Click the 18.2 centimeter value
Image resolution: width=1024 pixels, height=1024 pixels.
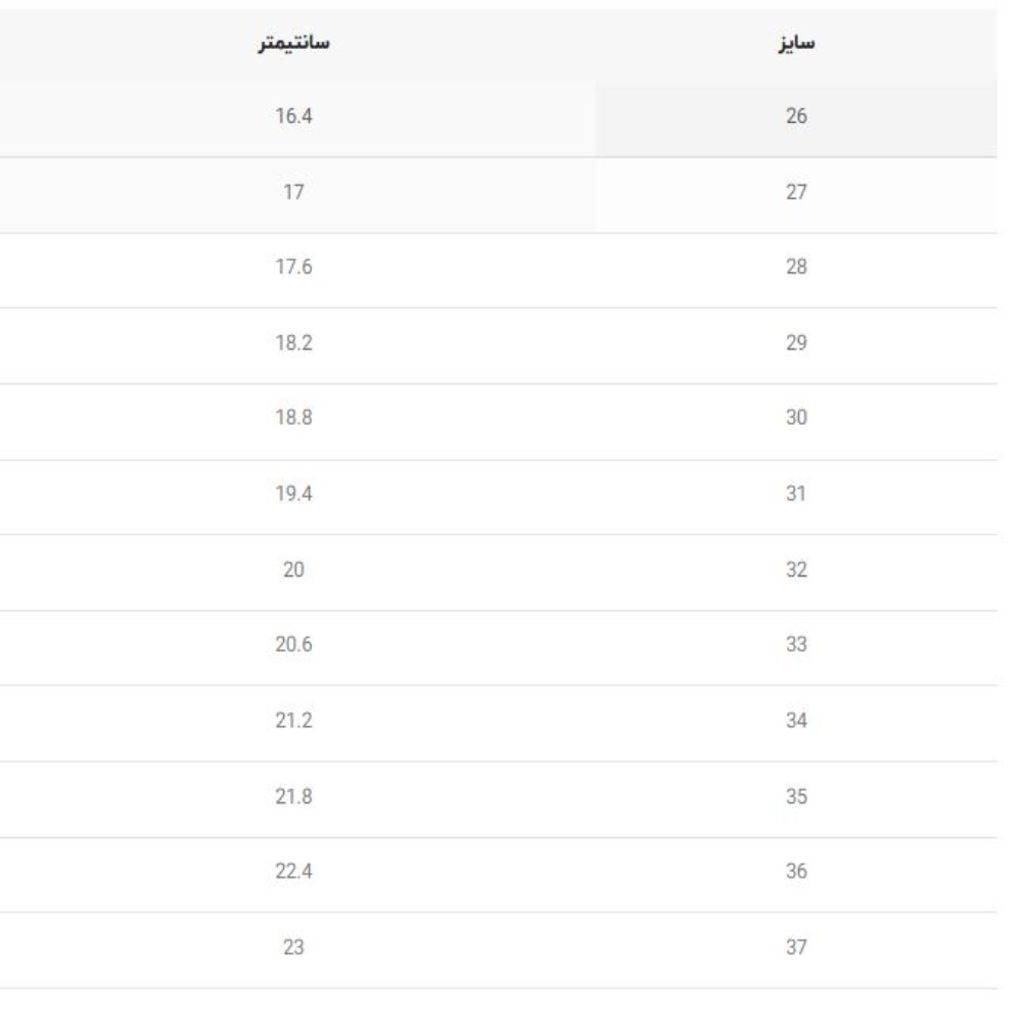pos(294,343)
